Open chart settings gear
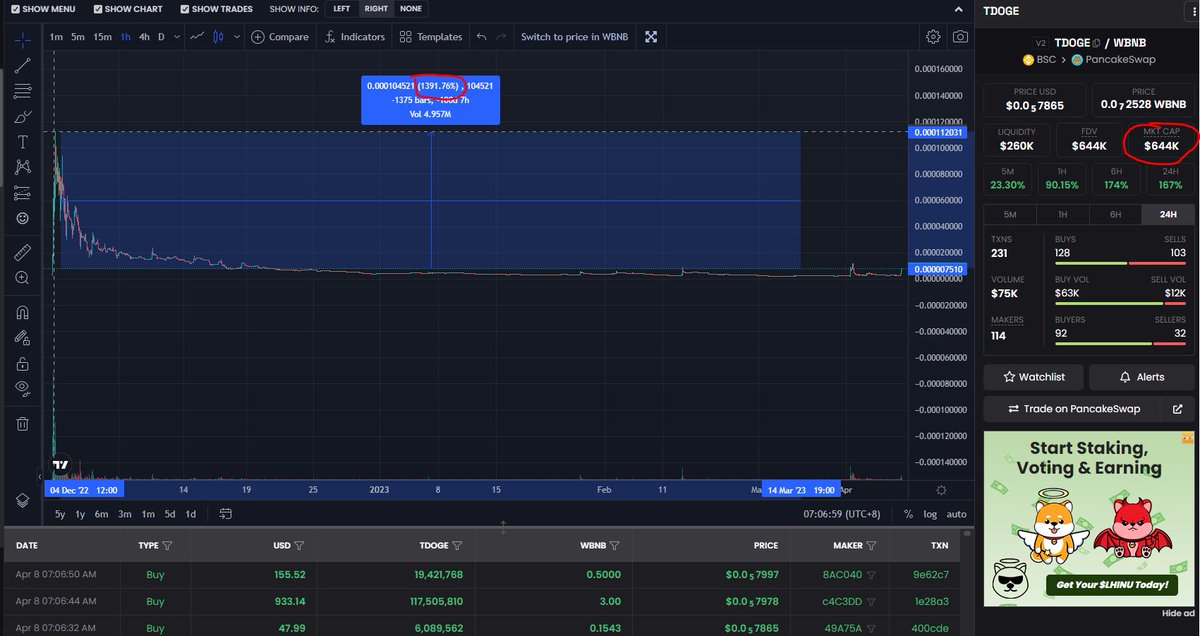 click(933, 37)
